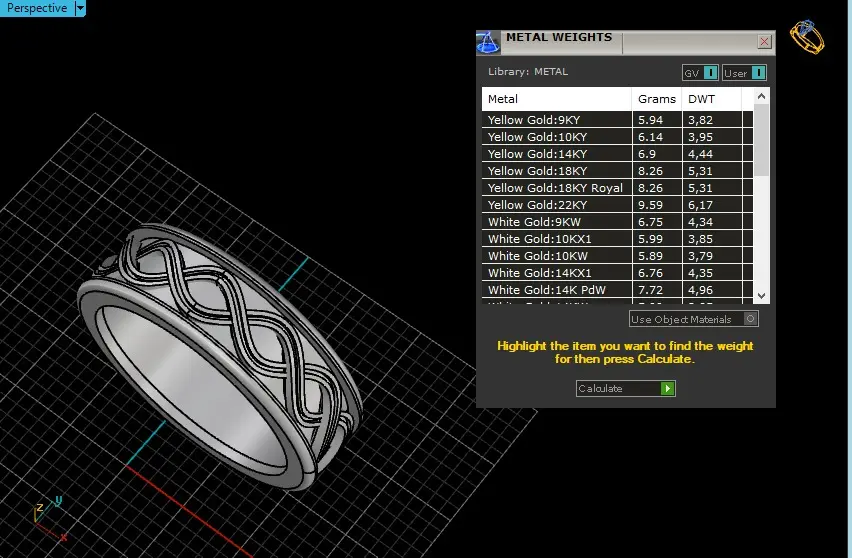Click the 9.59 grams value

tap(650, 205)
